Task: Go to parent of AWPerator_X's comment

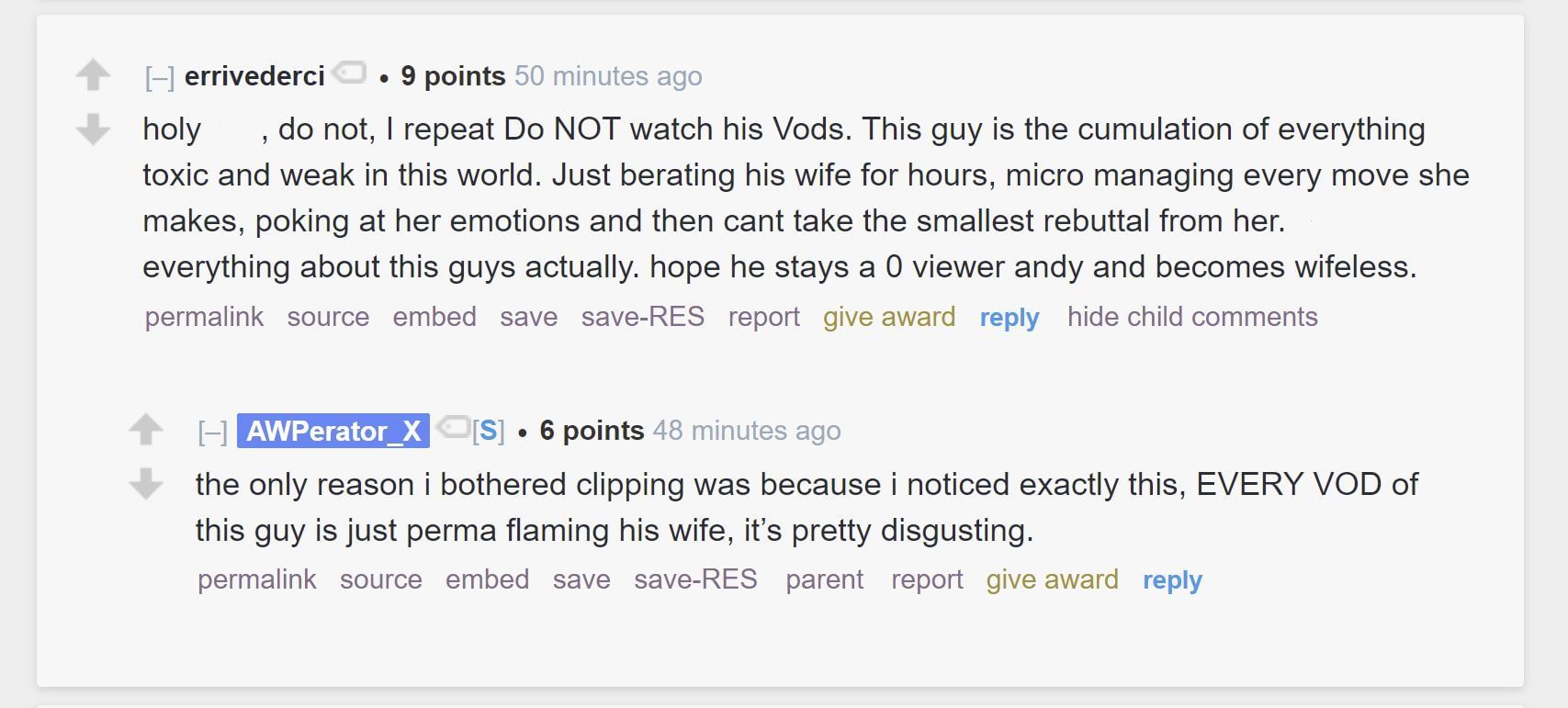Action: [824, 579]
